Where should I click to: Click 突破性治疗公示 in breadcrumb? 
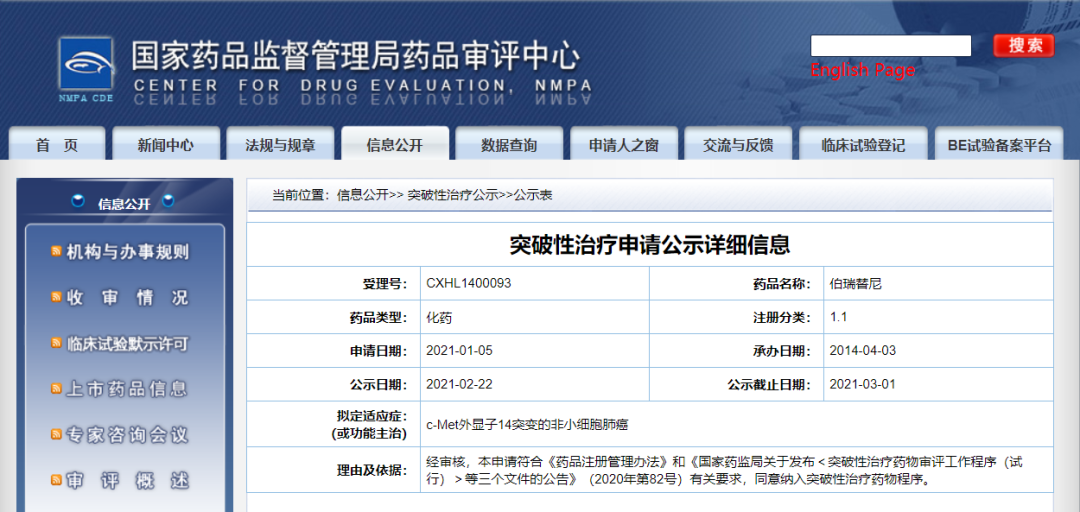[452, 195]
